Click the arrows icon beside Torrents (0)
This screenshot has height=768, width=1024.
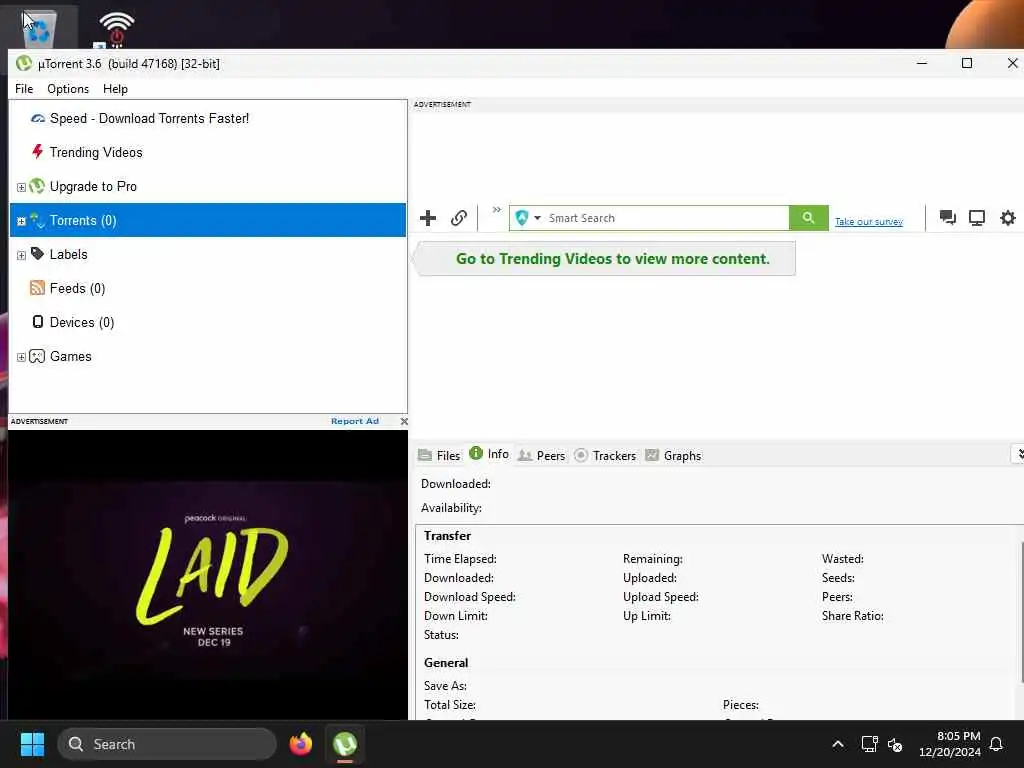point(37,220)
